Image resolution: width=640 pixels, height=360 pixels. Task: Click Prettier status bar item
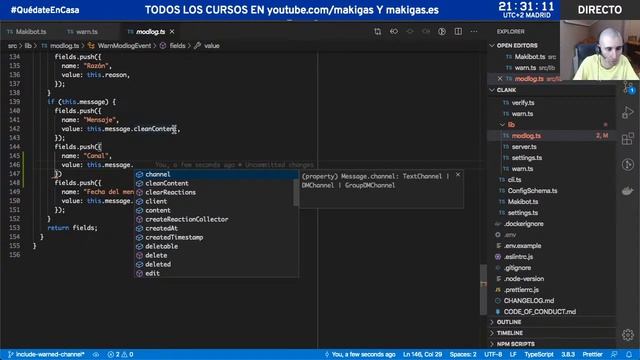pyautogui.click(x=592, y=355)
